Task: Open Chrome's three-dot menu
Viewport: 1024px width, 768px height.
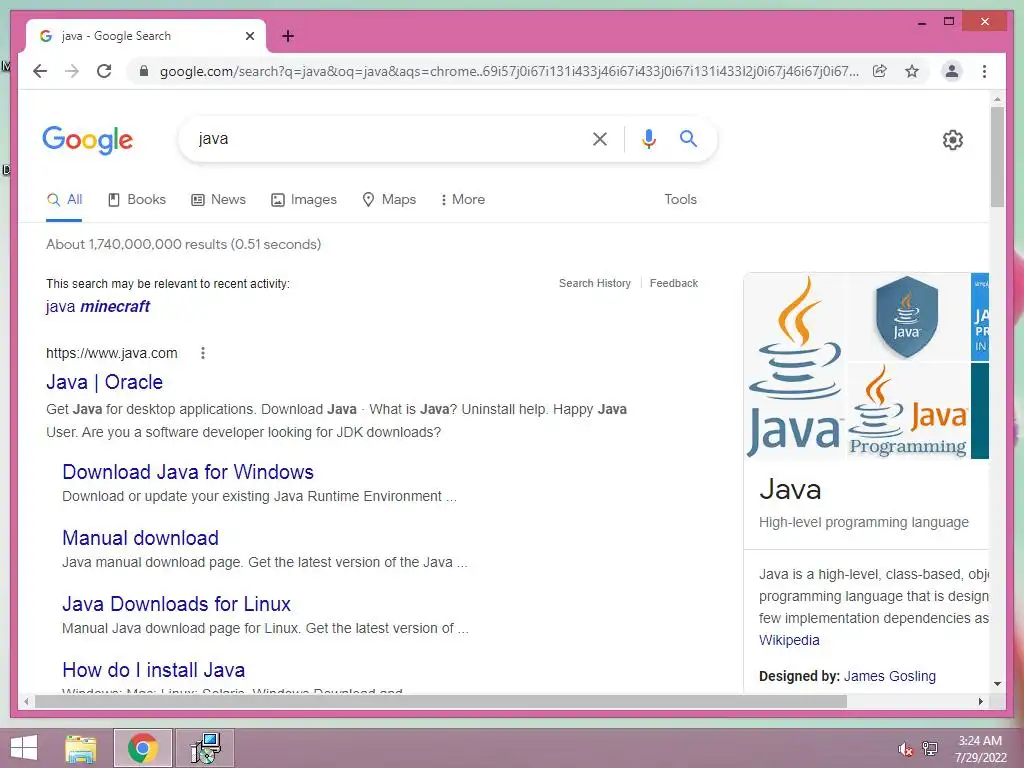Action: coord(984,71)
